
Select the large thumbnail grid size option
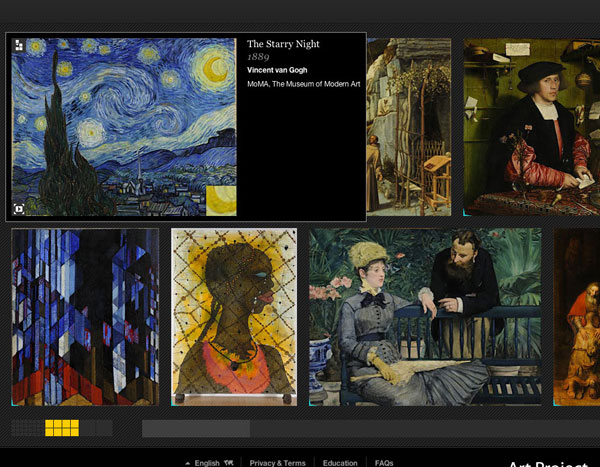pos(96,428)
